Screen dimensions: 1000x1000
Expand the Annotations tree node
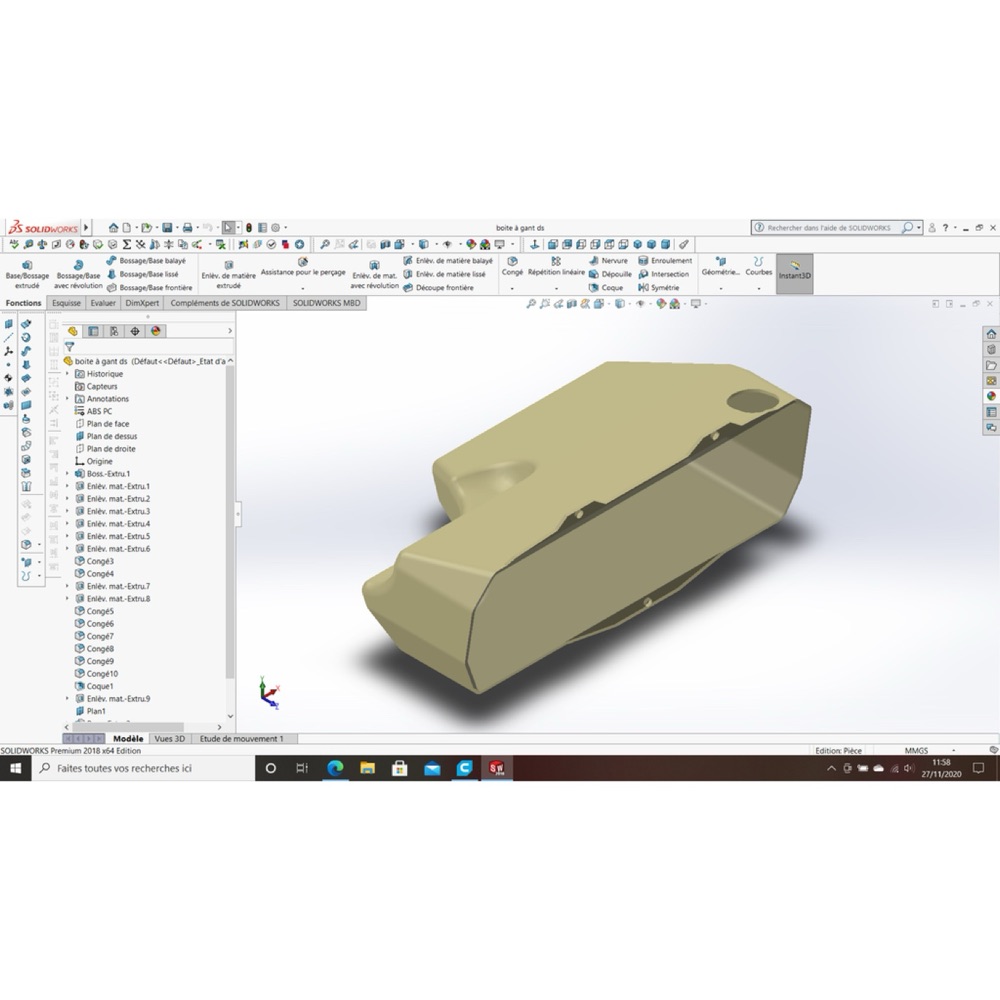pyautogui.click(x=68, y=399)
